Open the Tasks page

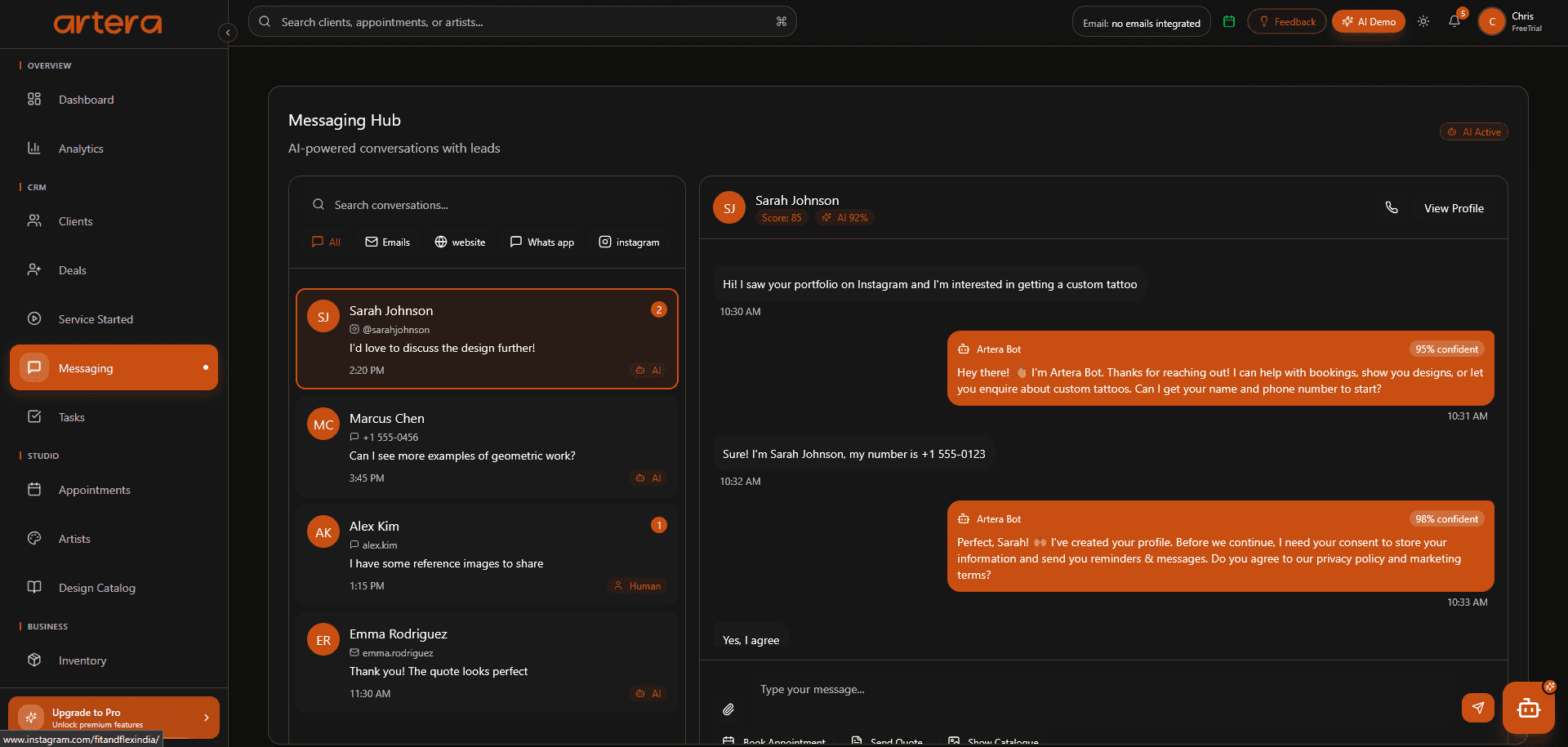tap(114, 417)
